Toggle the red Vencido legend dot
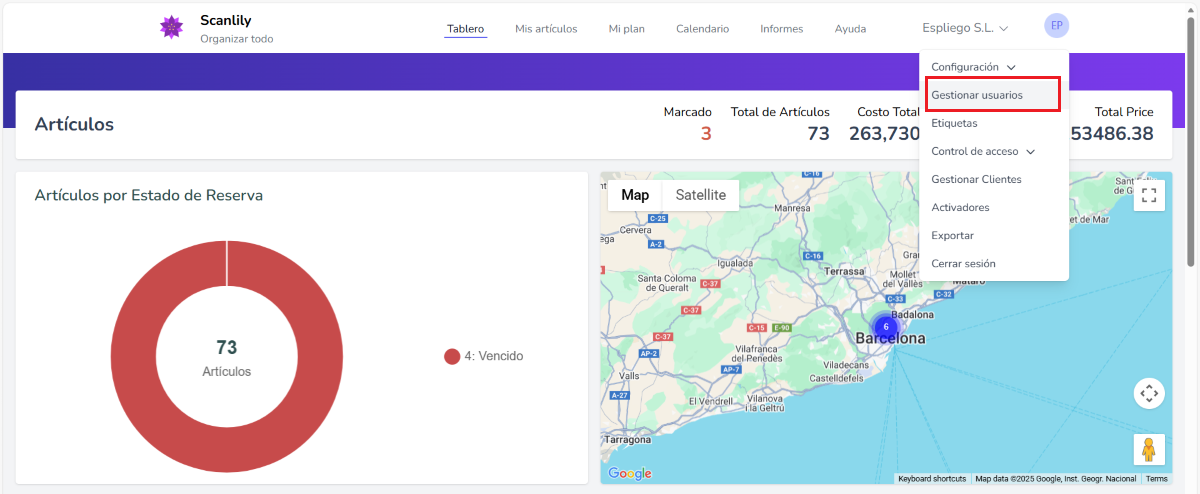Image resolution: width=1200 pixels, height=494 pixels. pyautogui.click(x=452, y=356)
